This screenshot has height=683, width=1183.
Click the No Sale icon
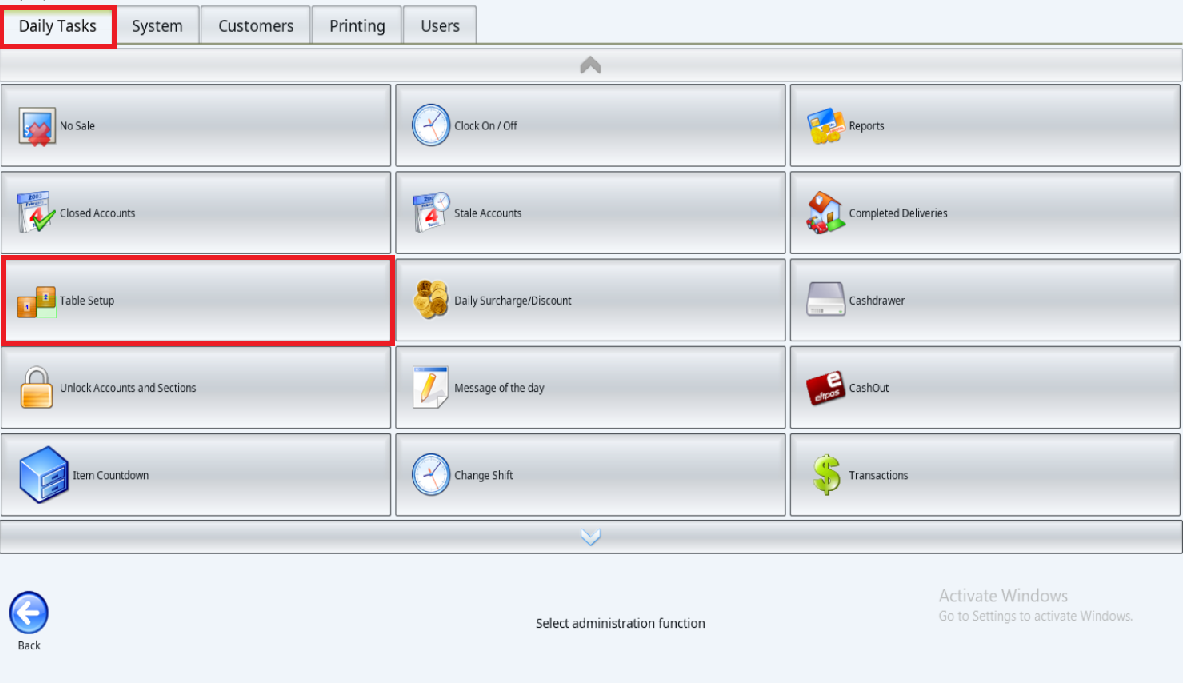point(37,126)
